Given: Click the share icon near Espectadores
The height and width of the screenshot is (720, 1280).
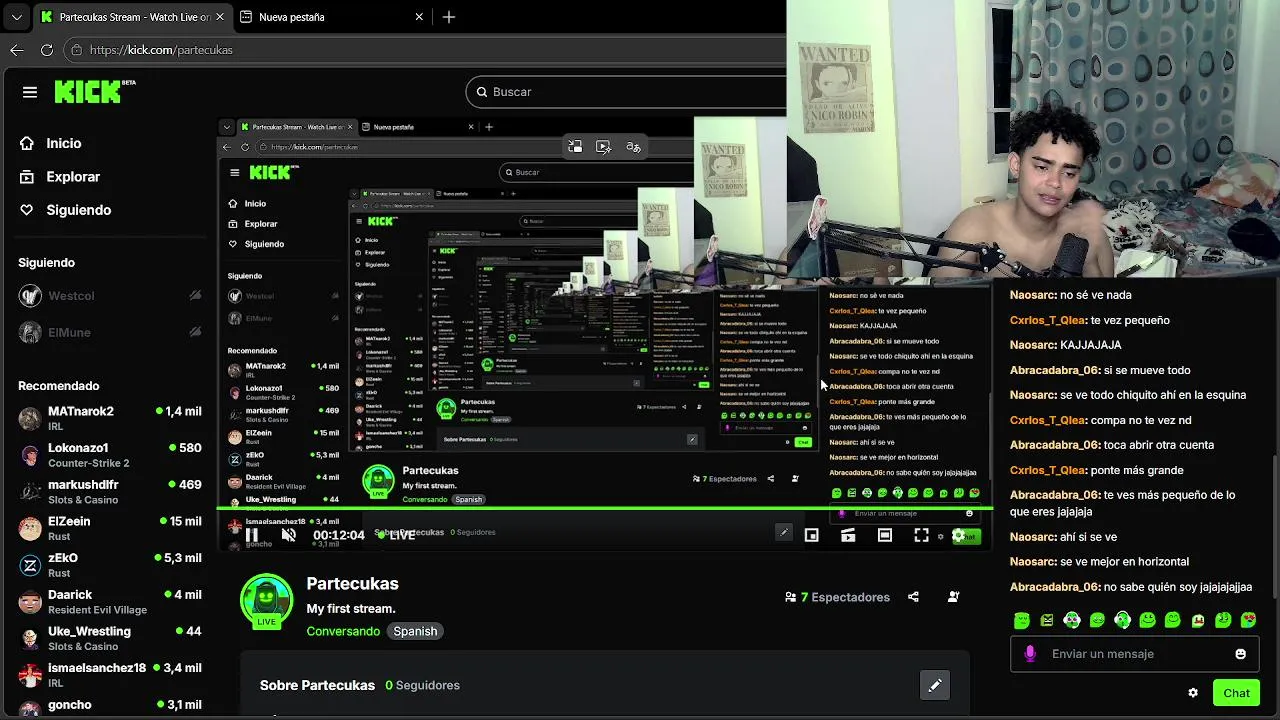Looking at the screenshot, I should click(913, 597).
